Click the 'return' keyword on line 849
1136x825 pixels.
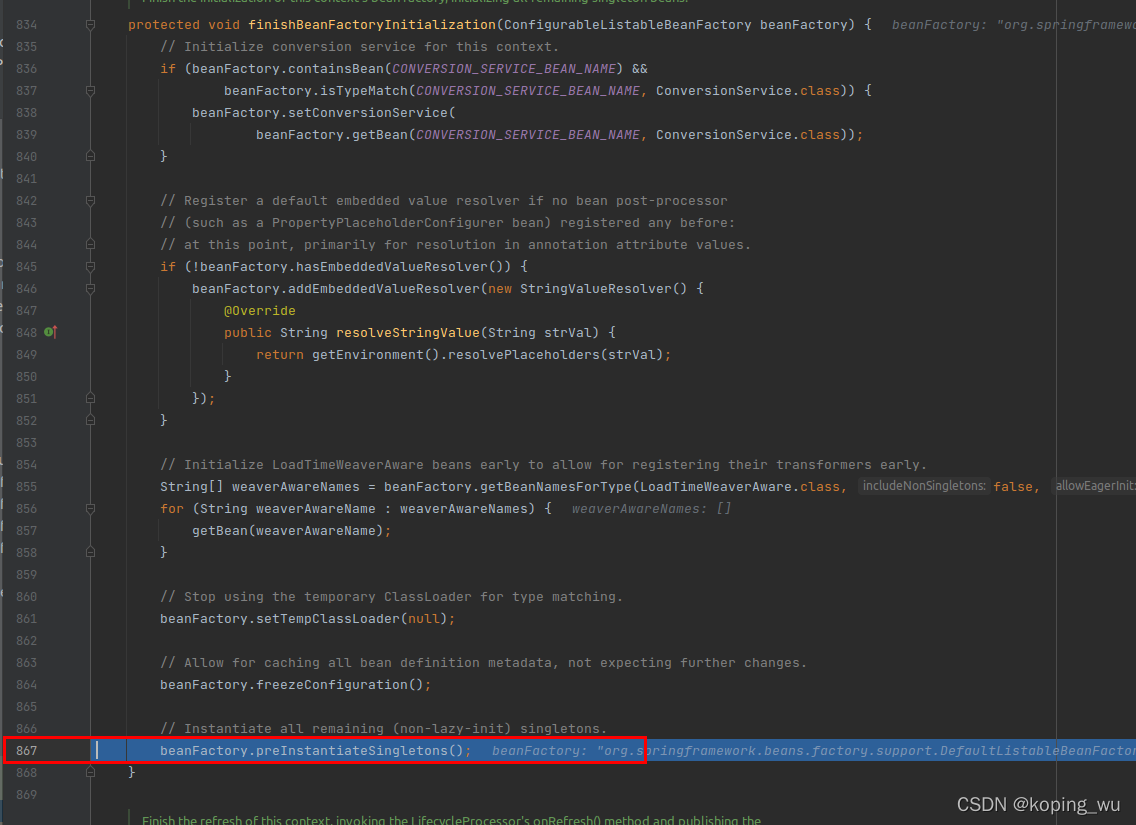point(280,355)
